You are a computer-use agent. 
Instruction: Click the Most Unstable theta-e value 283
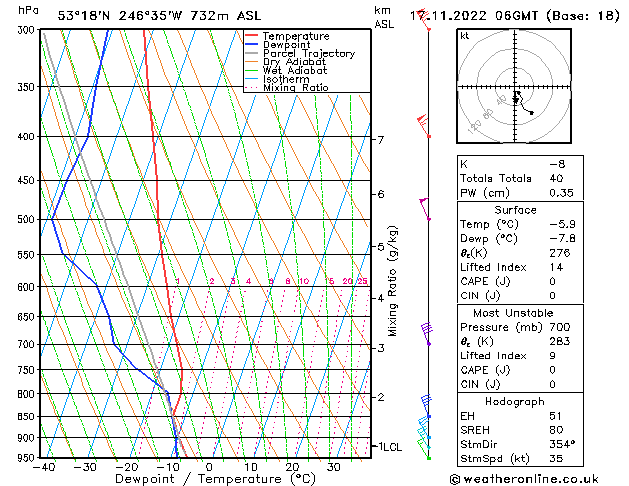tap(560, 341)
